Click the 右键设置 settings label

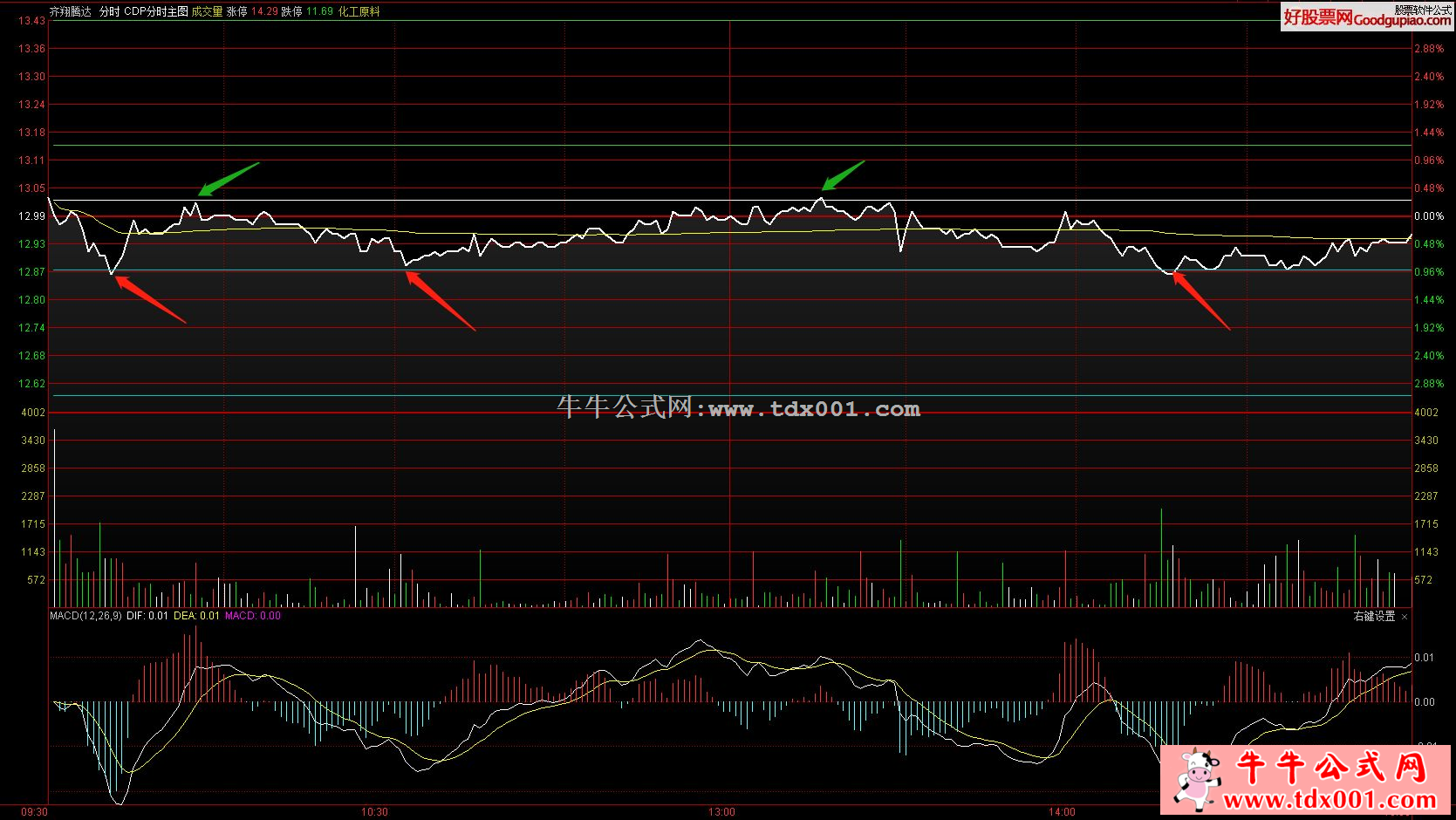click(x=1374, y=617)
